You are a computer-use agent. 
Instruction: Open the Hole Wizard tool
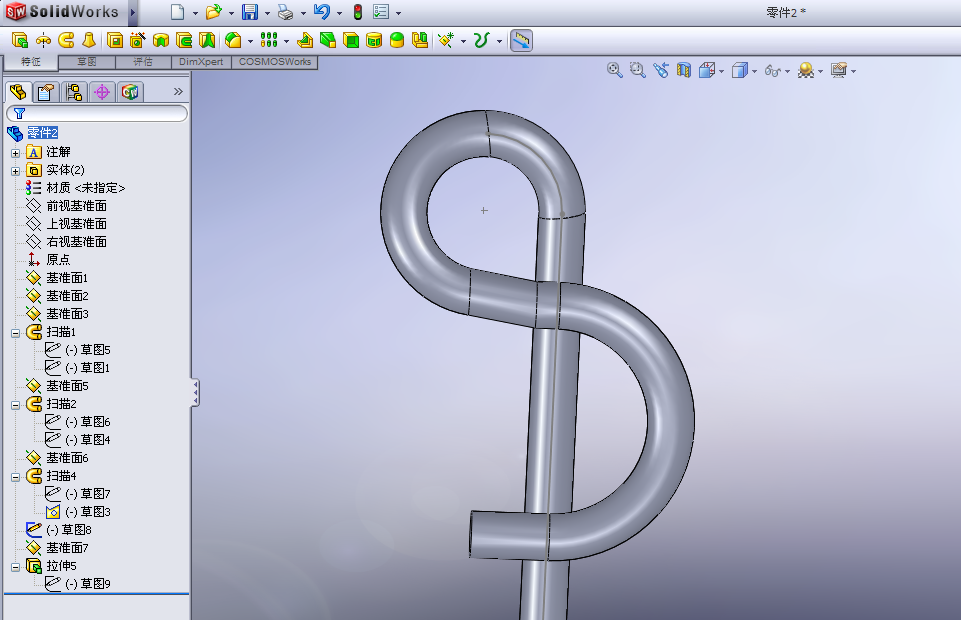[138, 40]
